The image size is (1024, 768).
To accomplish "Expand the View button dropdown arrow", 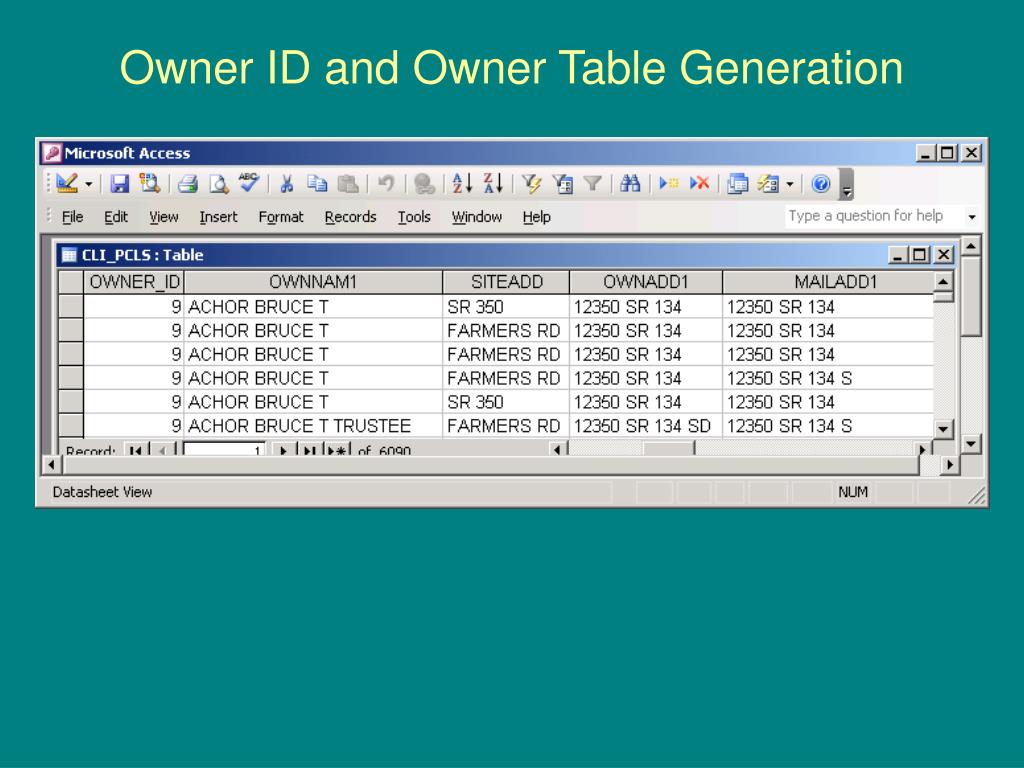I will [x=89, y=184].
